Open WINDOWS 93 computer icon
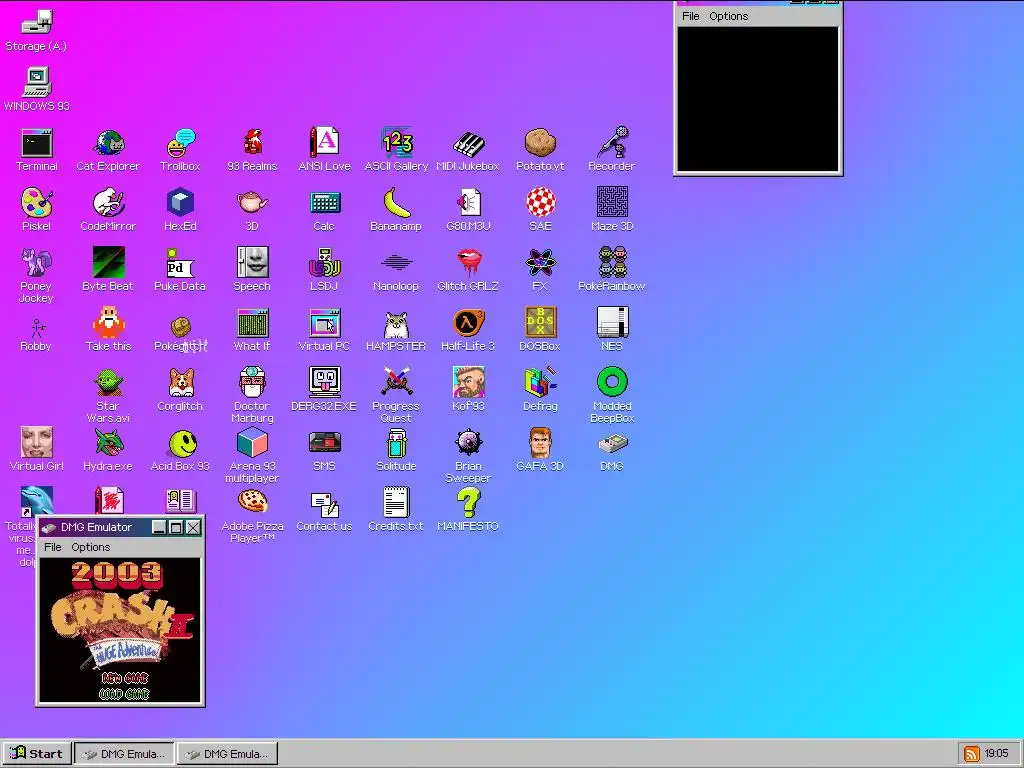The image size is (1024, 768). (x=37, y=90)
